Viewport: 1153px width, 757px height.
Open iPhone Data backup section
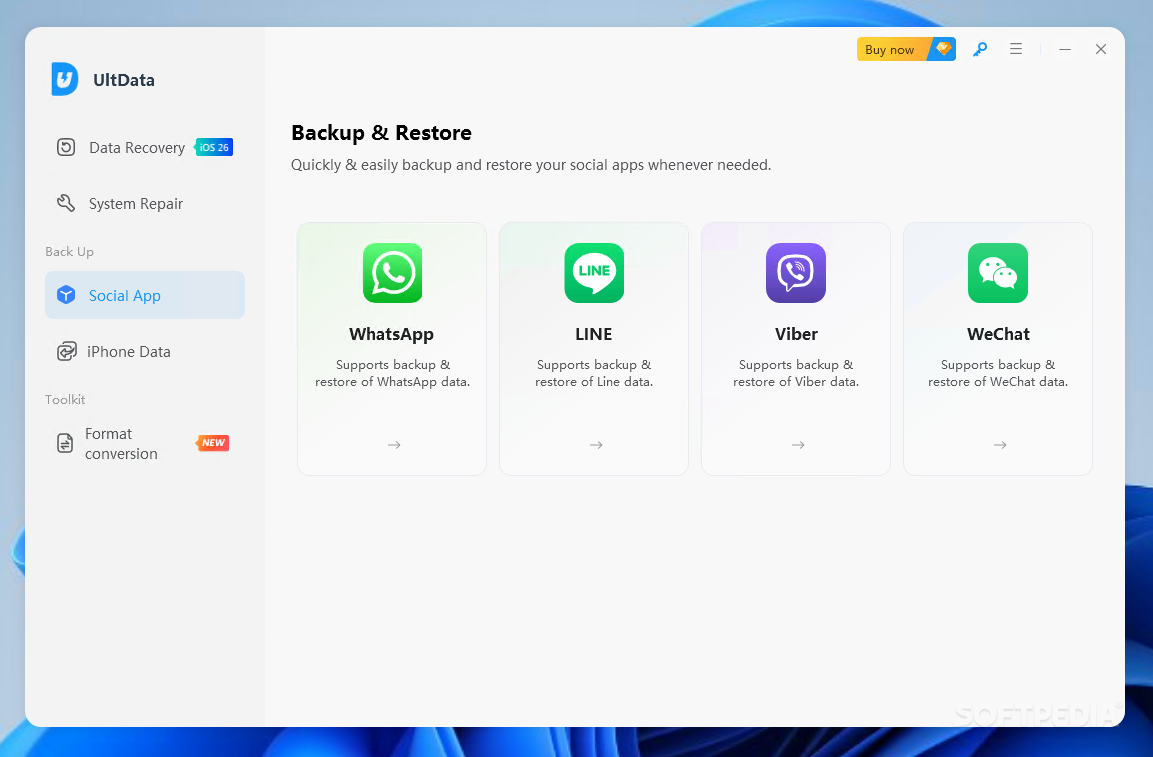point(145,352)
